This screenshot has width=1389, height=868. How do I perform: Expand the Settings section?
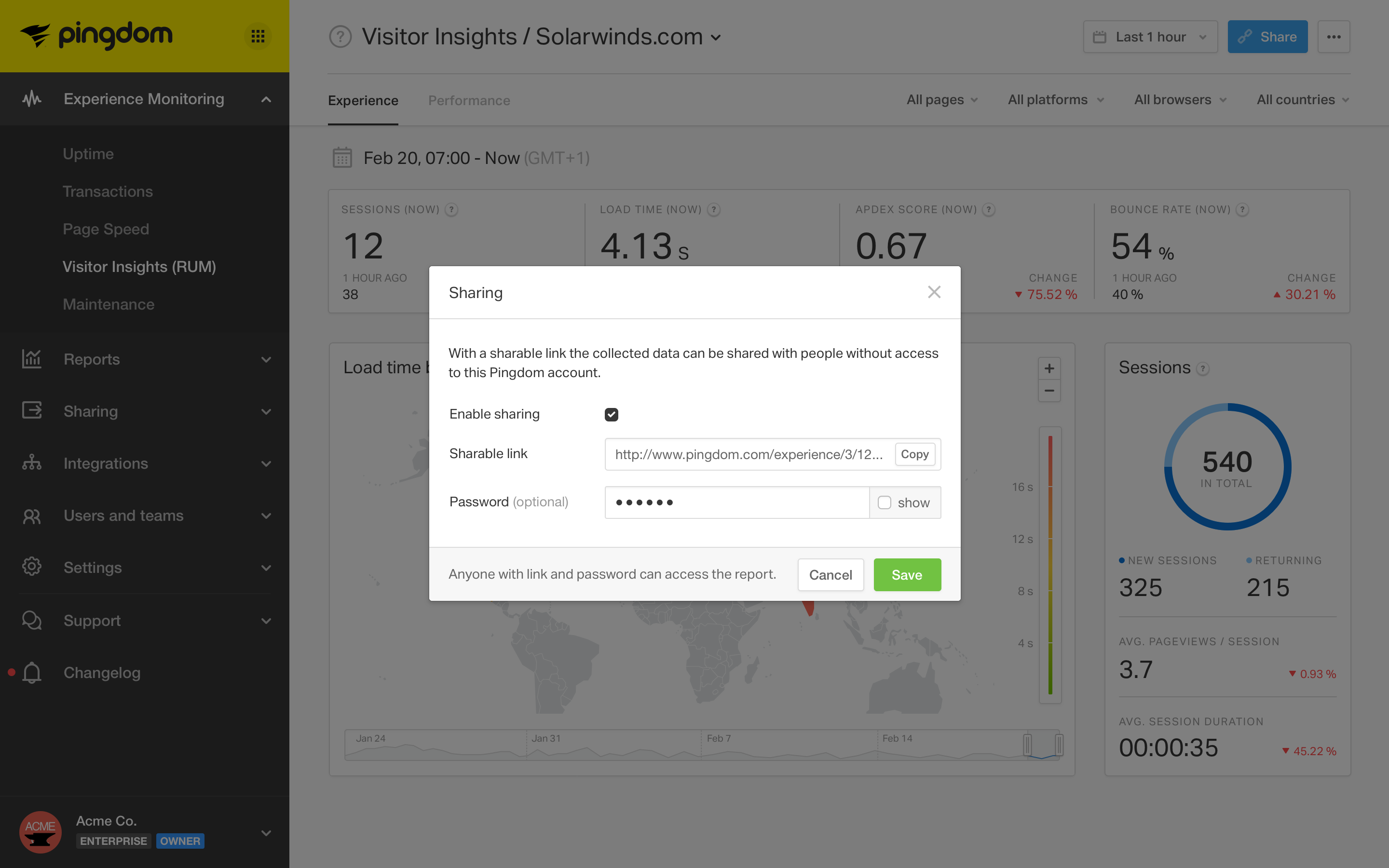[266, 568]
